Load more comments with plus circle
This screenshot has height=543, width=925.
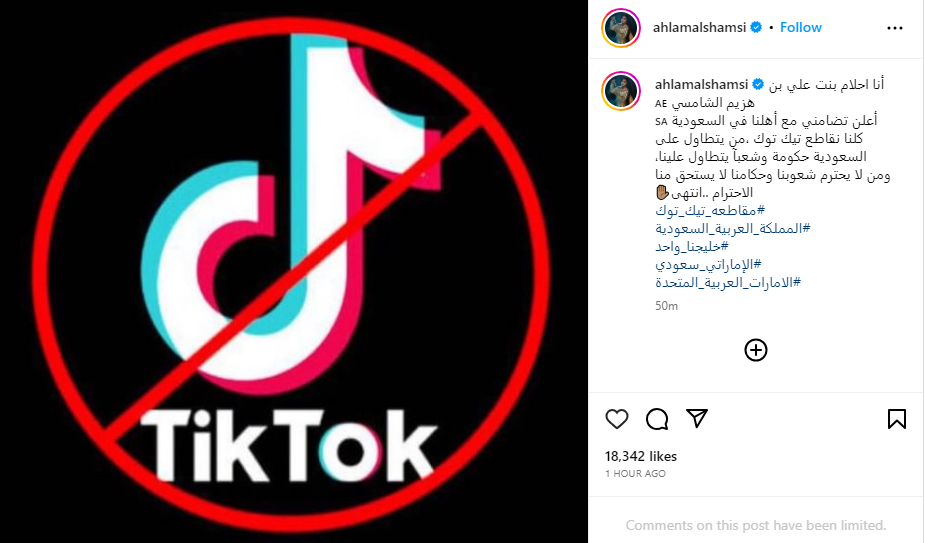coord(756,350)
